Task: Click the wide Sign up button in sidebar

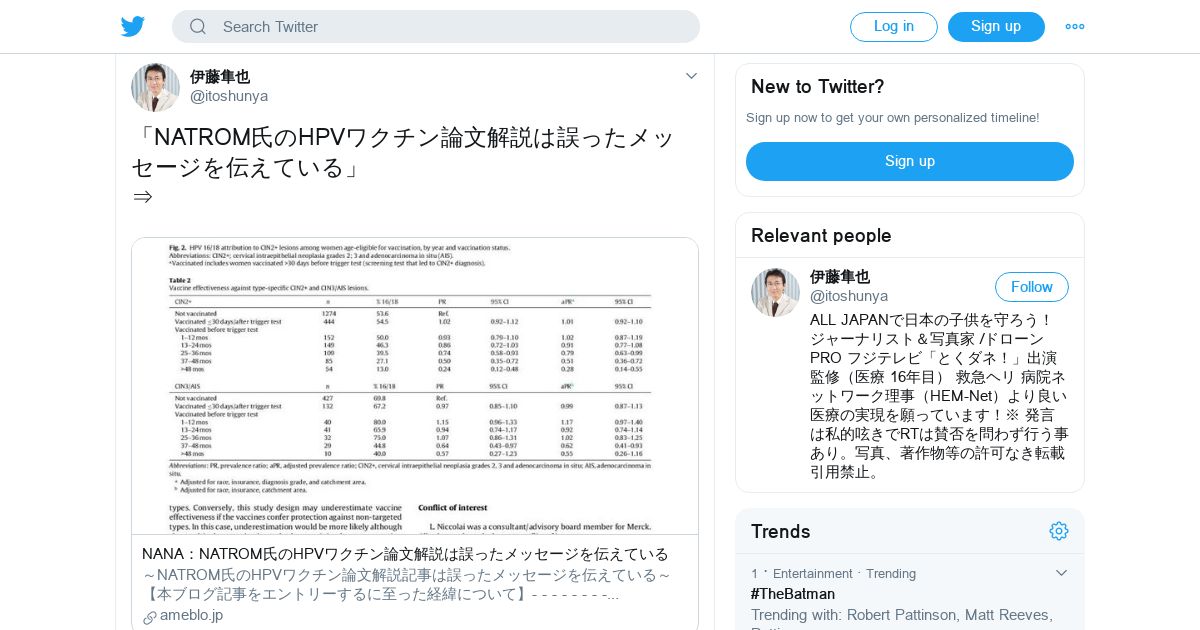Action: click(910, 161)
